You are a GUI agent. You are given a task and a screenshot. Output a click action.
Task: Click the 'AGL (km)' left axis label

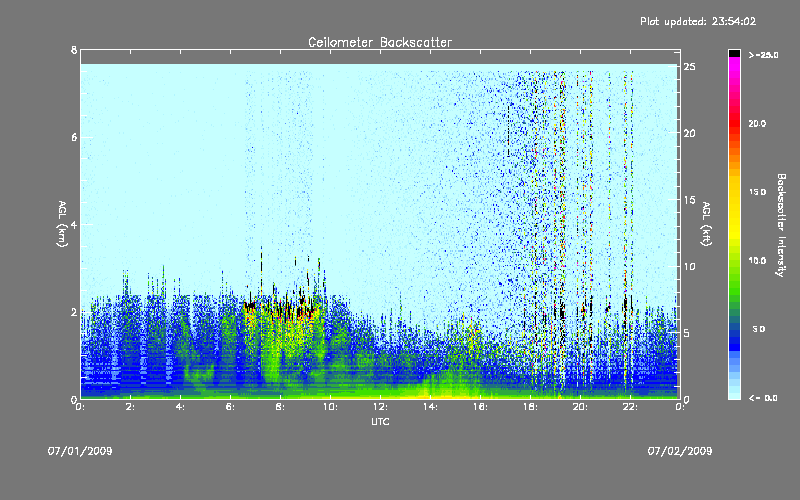(62, 224)
